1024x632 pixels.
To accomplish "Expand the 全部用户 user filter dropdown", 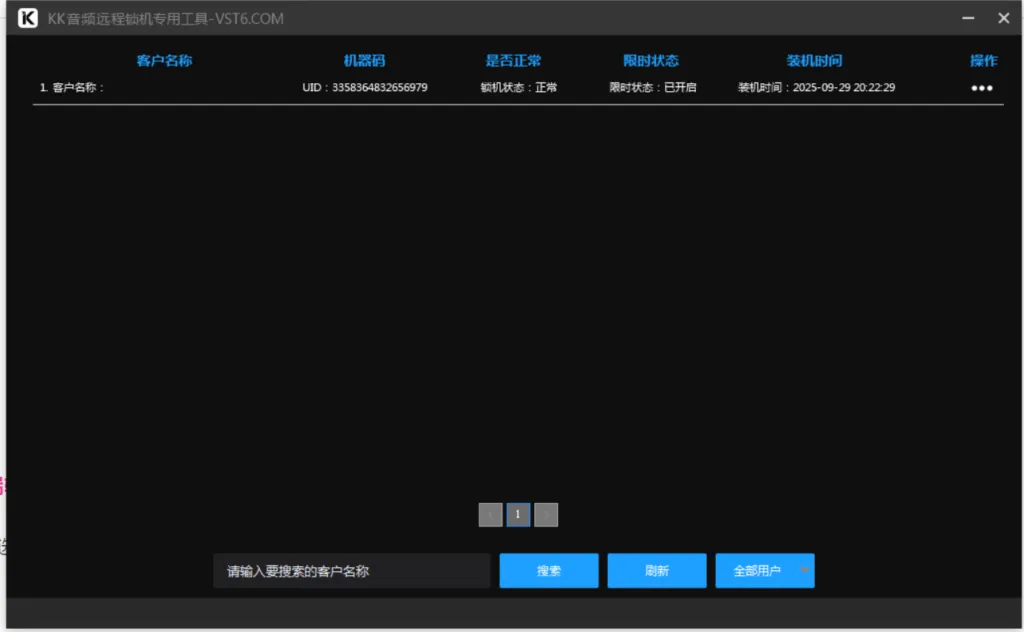I will coord(765,570).
